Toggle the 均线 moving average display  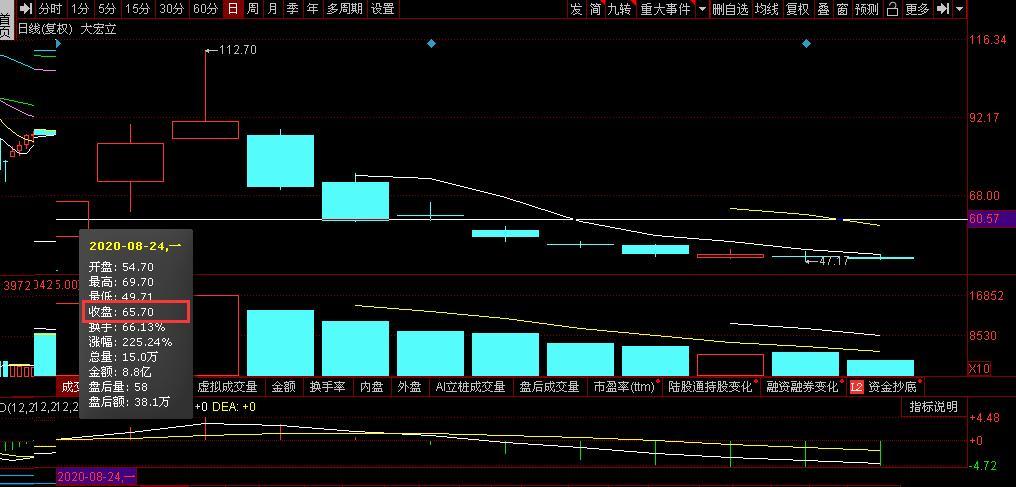767,9
